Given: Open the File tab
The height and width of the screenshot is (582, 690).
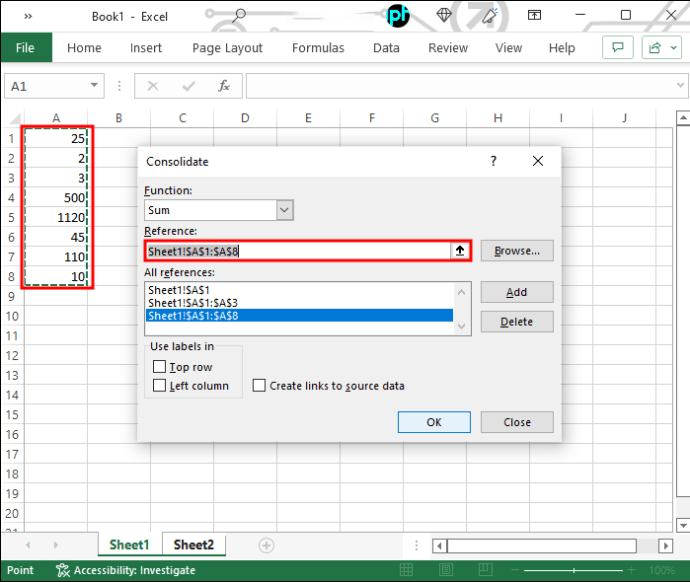Looking at the screenshot, I should [x=26, y=48].
